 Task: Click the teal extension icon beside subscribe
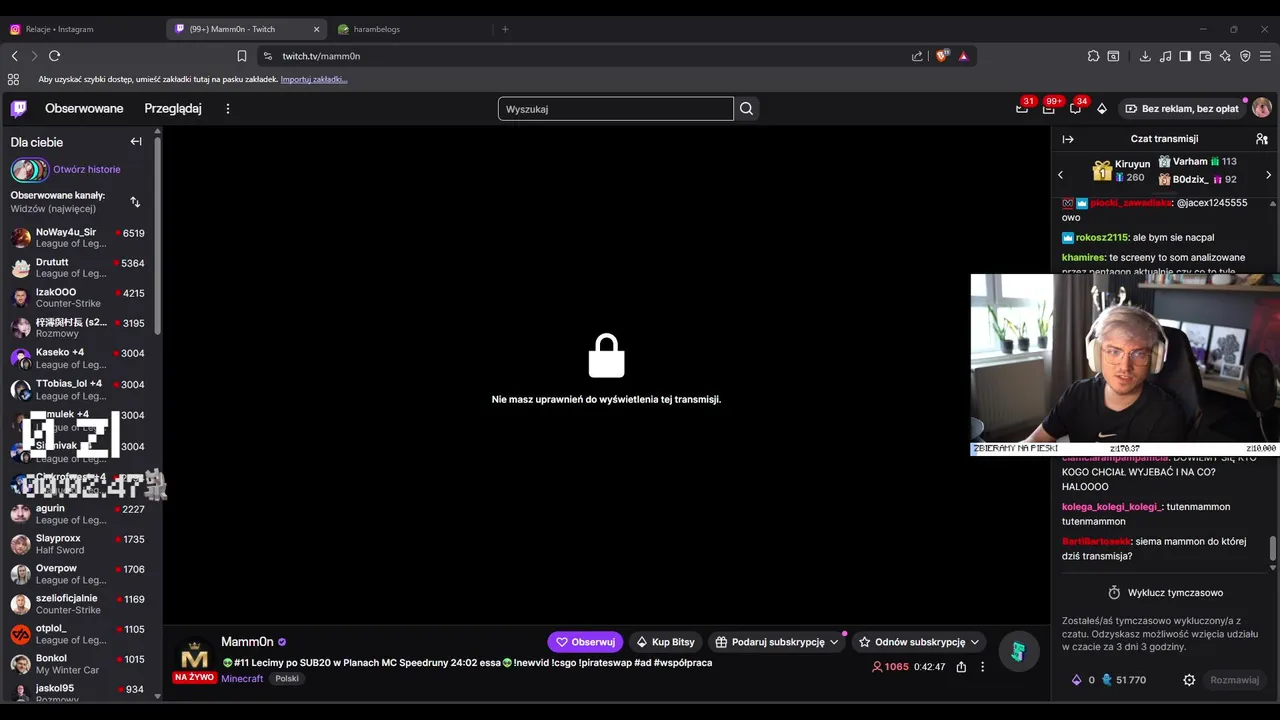(x=1018, y=652)
